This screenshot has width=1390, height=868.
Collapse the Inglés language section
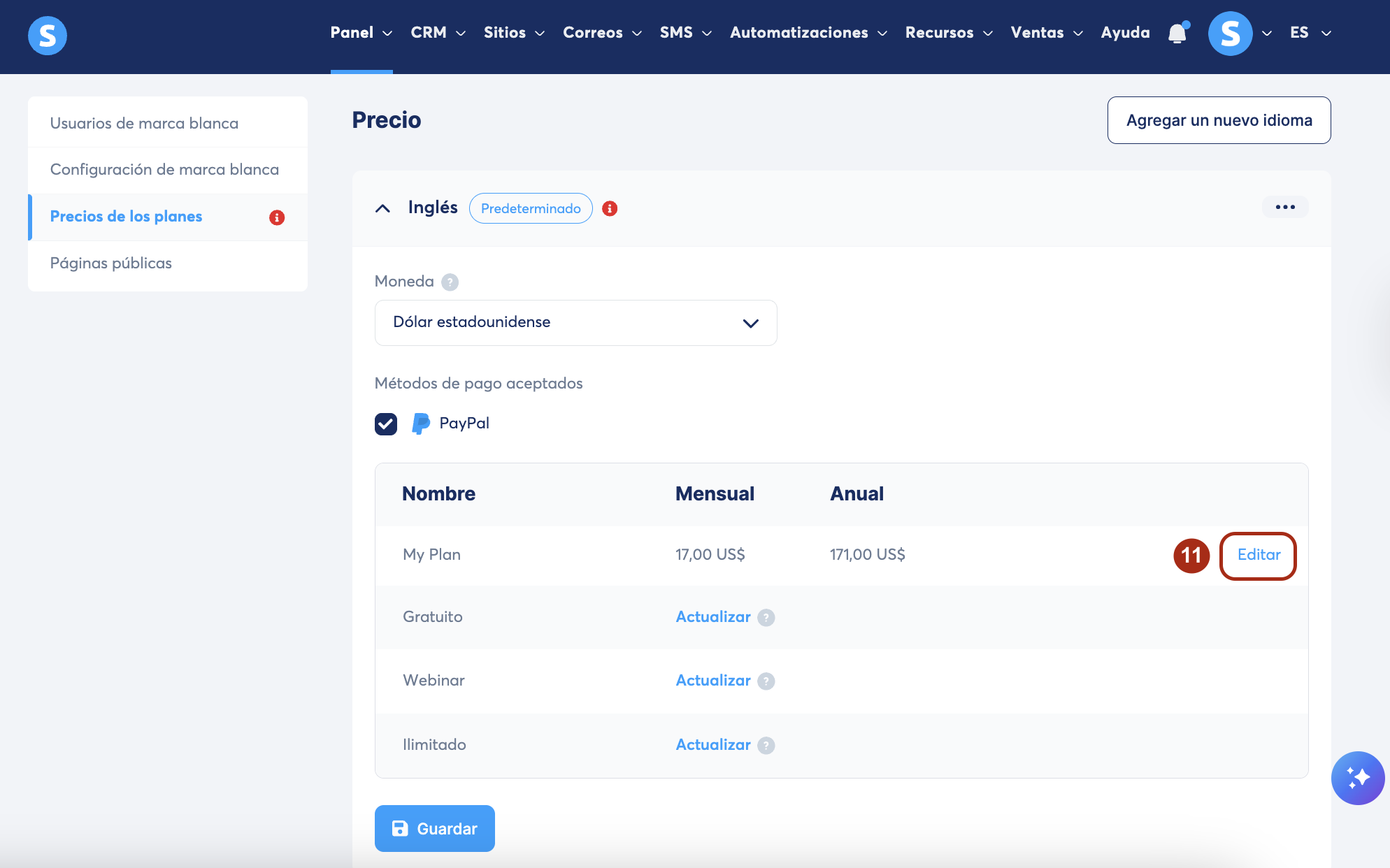pyautogui.click(x=382, y=208)
